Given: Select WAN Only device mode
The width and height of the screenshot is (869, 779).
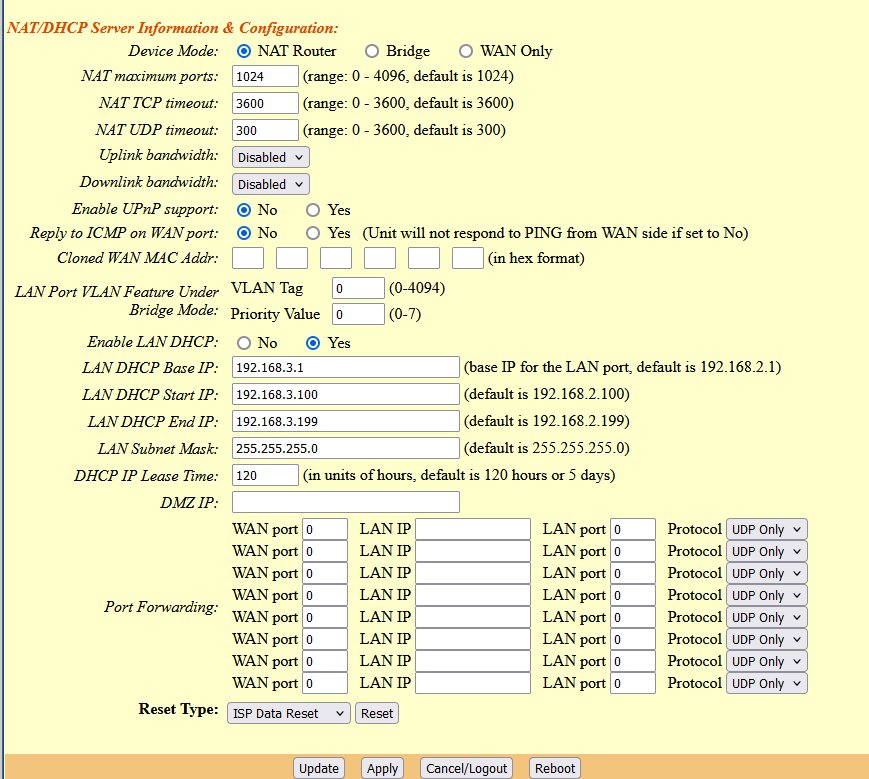Looking at the screenshot, I should tap(466, 52).
